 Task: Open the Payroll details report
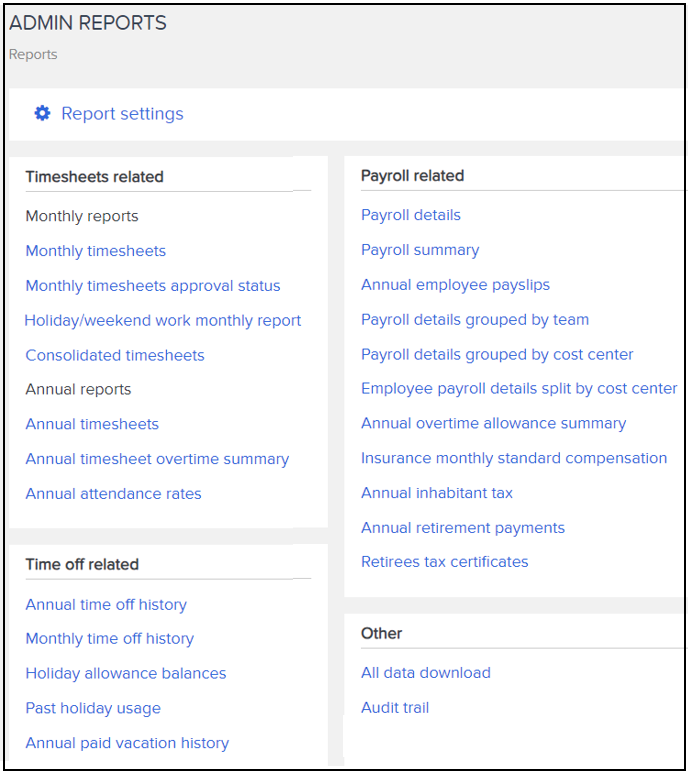[x=411, y=215]
